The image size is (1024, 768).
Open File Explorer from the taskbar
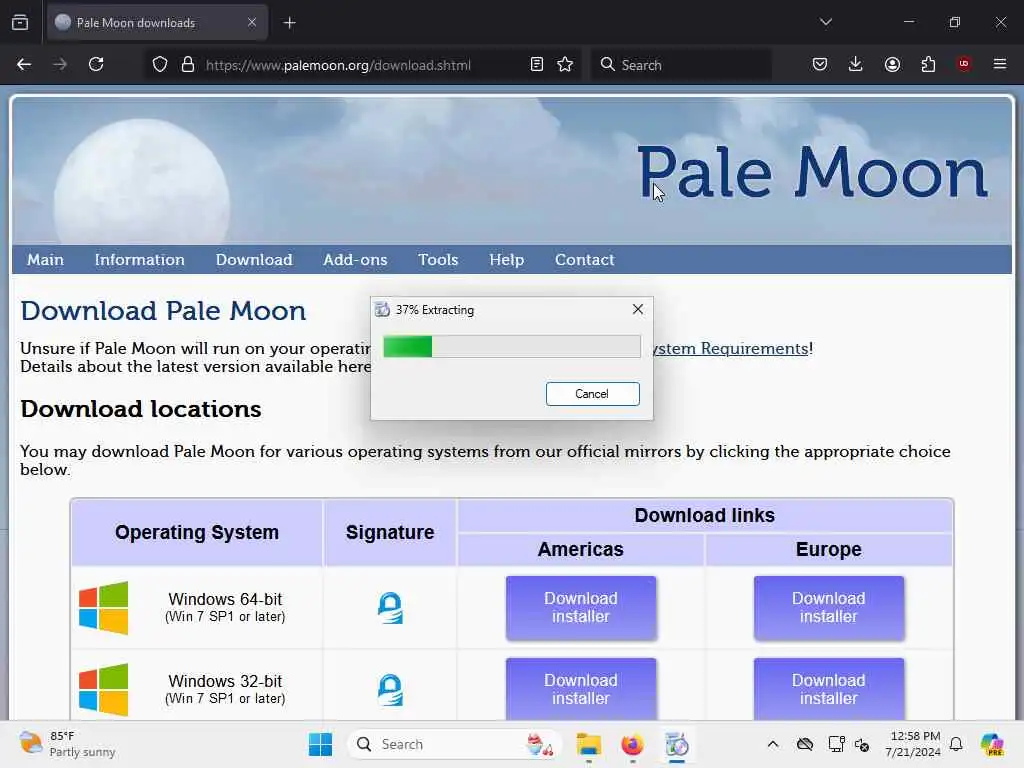pyautogui.click(x=588, y=744)
